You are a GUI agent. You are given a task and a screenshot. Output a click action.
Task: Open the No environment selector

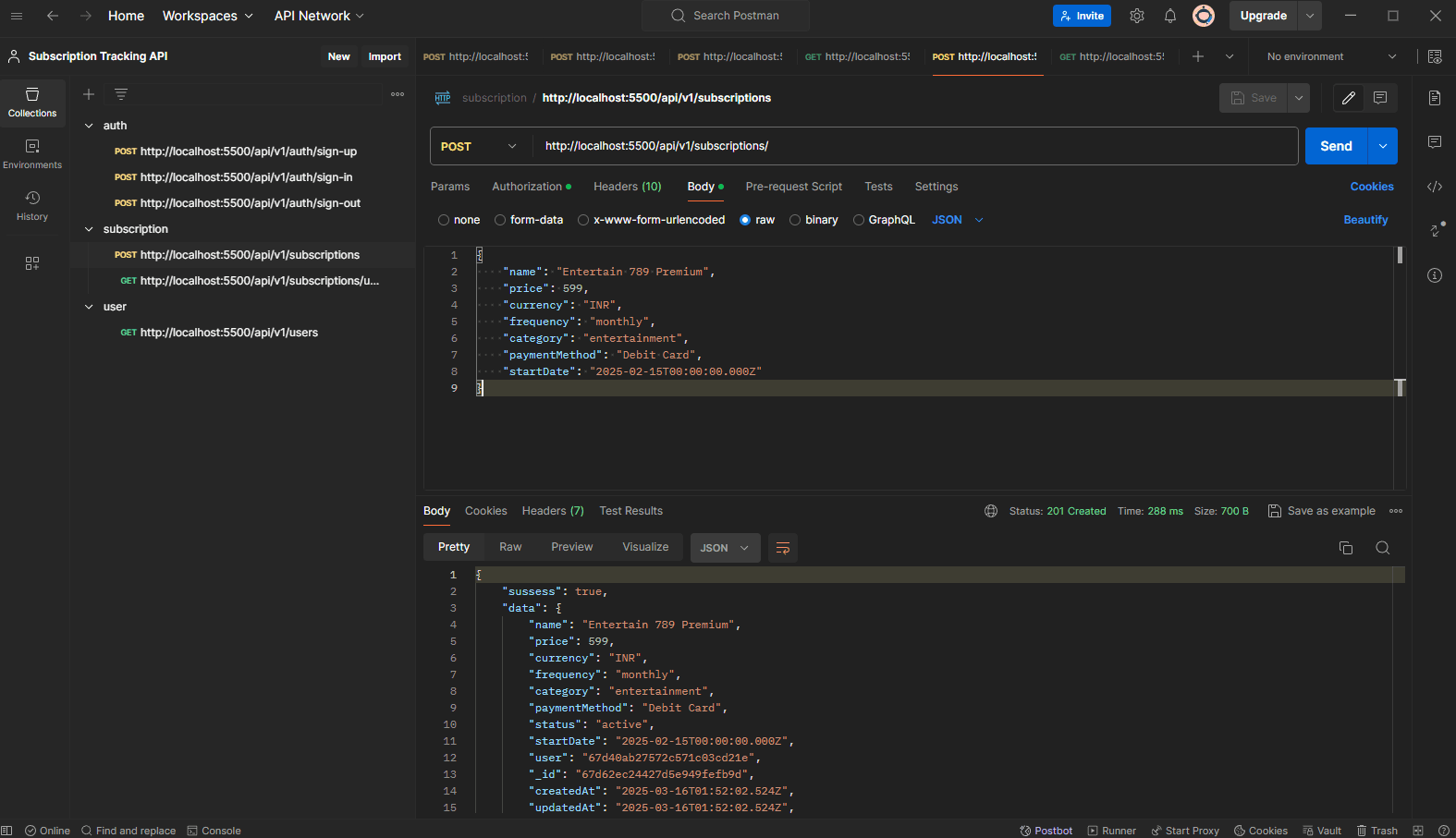pos(1331,56)
